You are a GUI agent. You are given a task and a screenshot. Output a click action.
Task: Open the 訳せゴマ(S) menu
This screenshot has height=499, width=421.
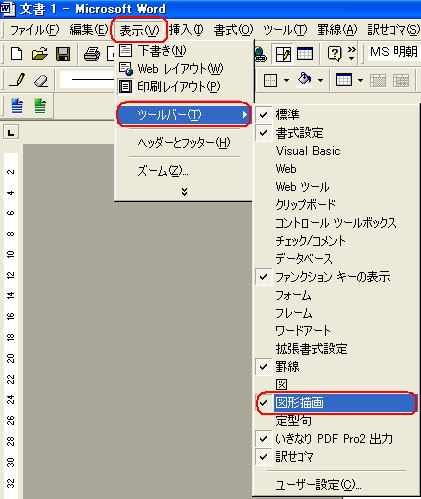coord(393,30)
